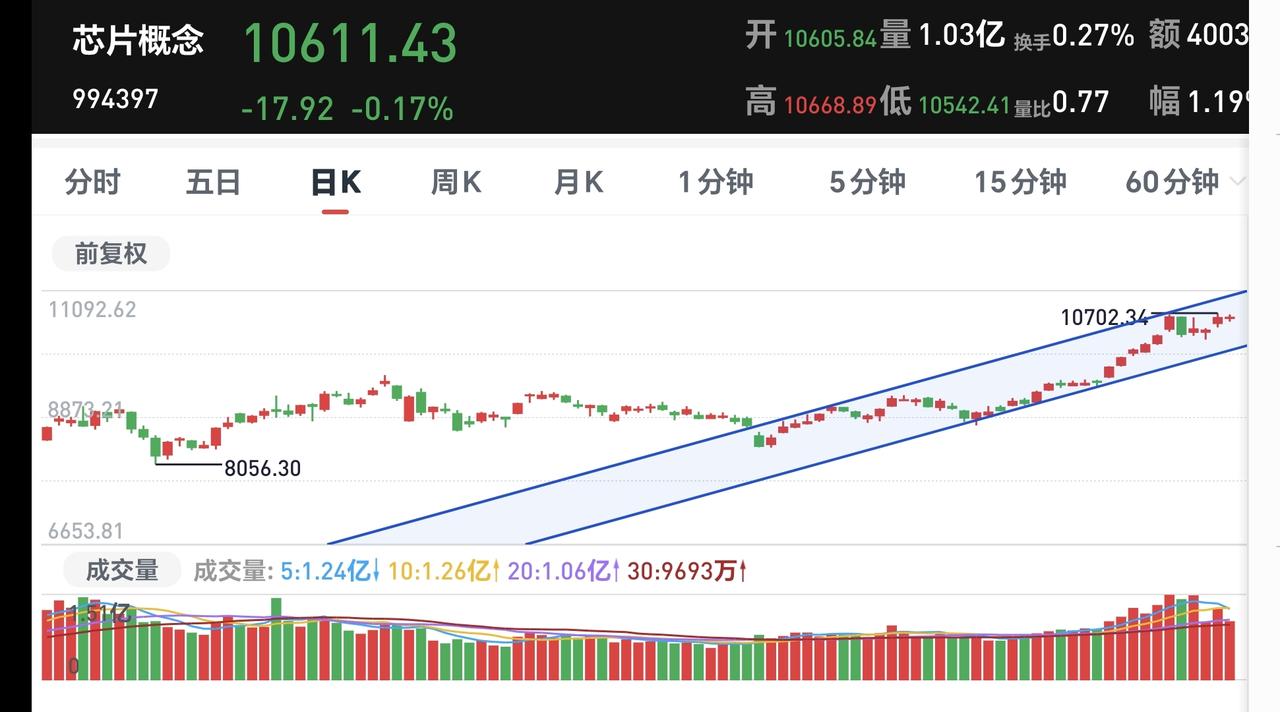Screen dimensions: 1280x712
Task: Click the sector code 994397
Action: [115, 99]
